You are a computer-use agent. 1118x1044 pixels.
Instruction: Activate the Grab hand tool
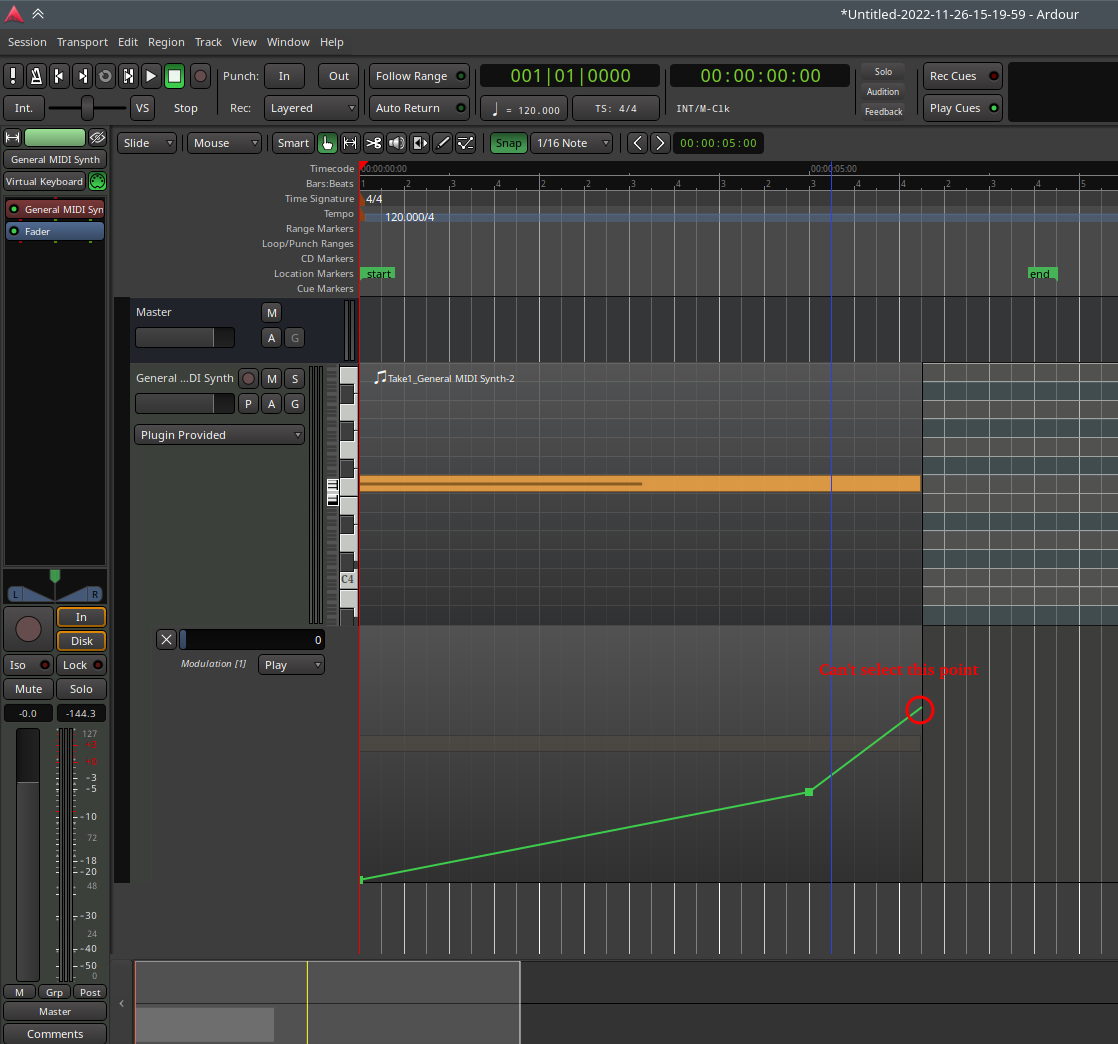pos(328,143)
